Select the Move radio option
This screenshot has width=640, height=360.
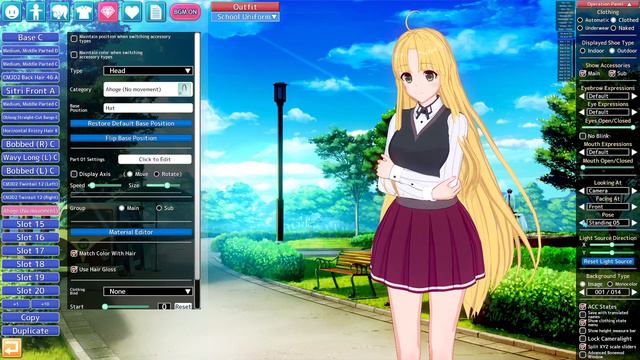(130, 174)
